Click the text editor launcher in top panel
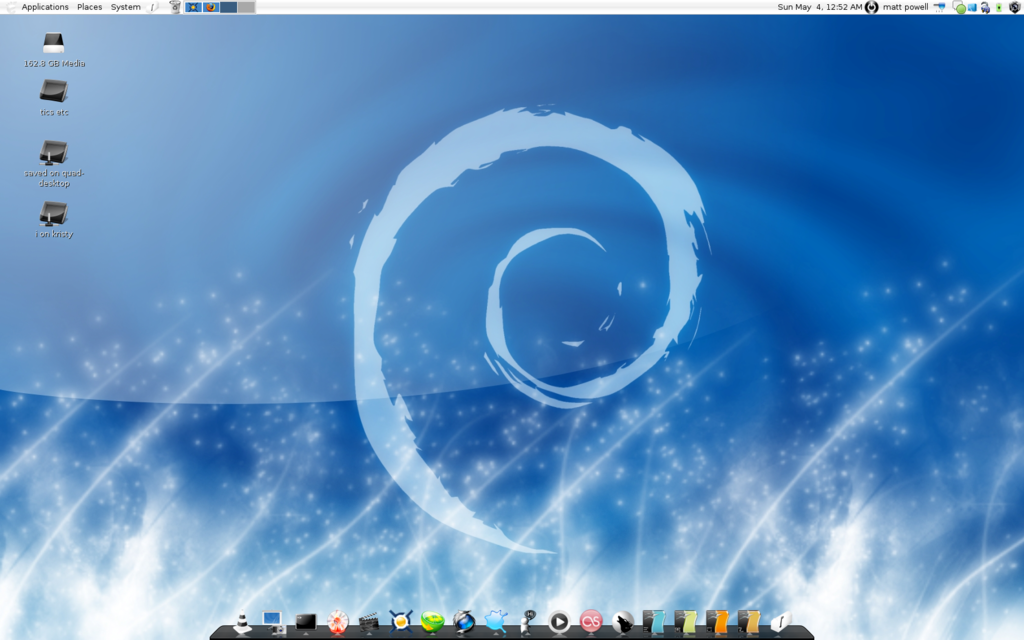Viewport: 1024px width, 640px height. [154, 7]
